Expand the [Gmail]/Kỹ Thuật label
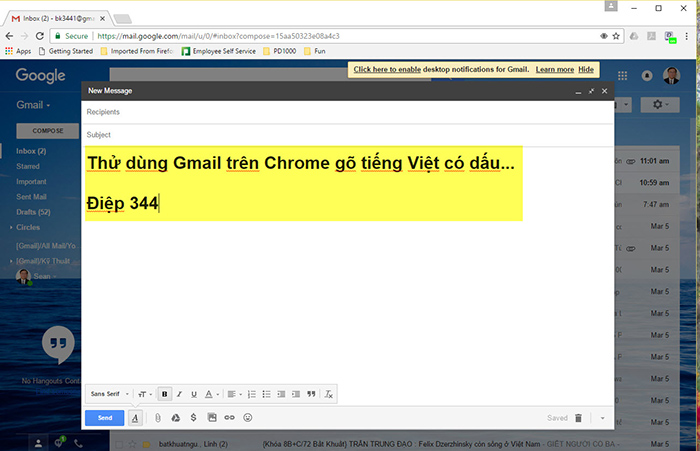 [x=11, y=261]
